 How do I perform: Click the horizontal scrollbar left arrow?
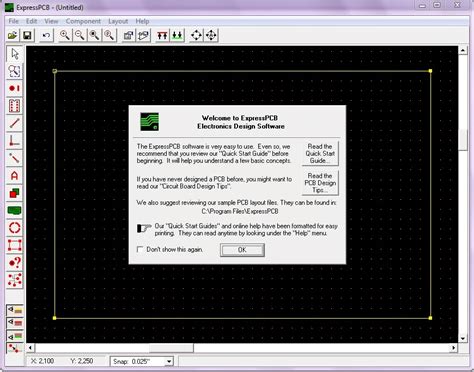pyautogui.click(x=30, y=348)
